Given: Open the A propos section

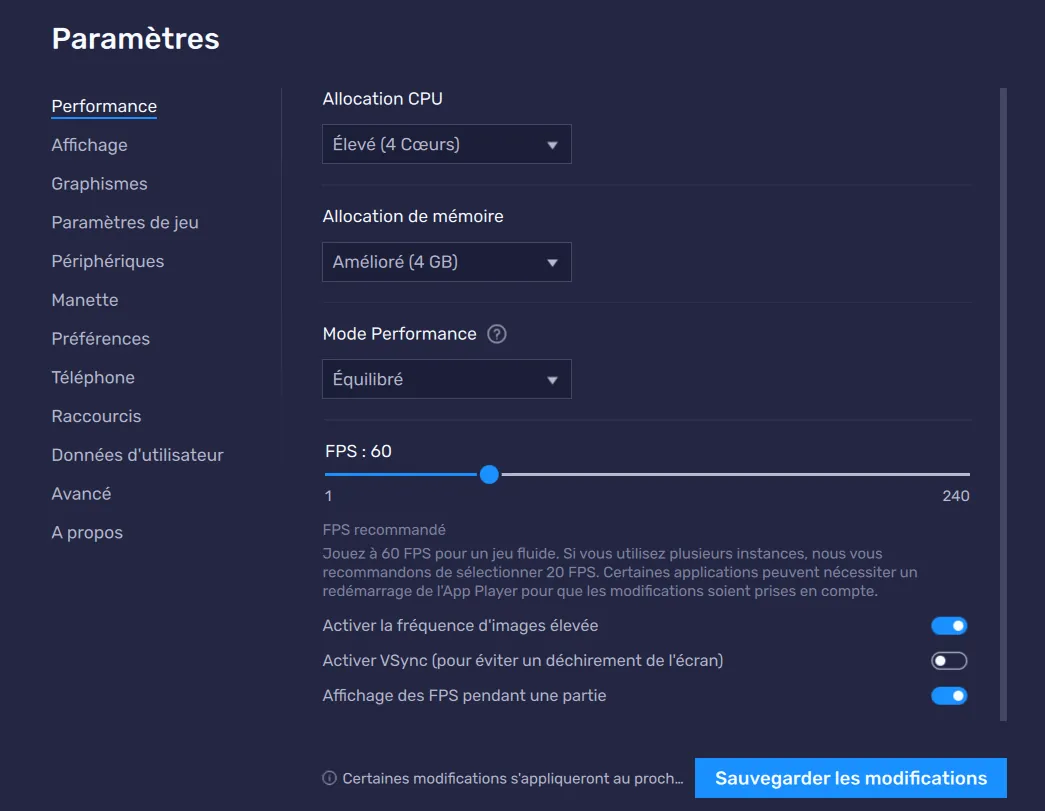Looking at the screenshot, I should click(x=87, y=533).
